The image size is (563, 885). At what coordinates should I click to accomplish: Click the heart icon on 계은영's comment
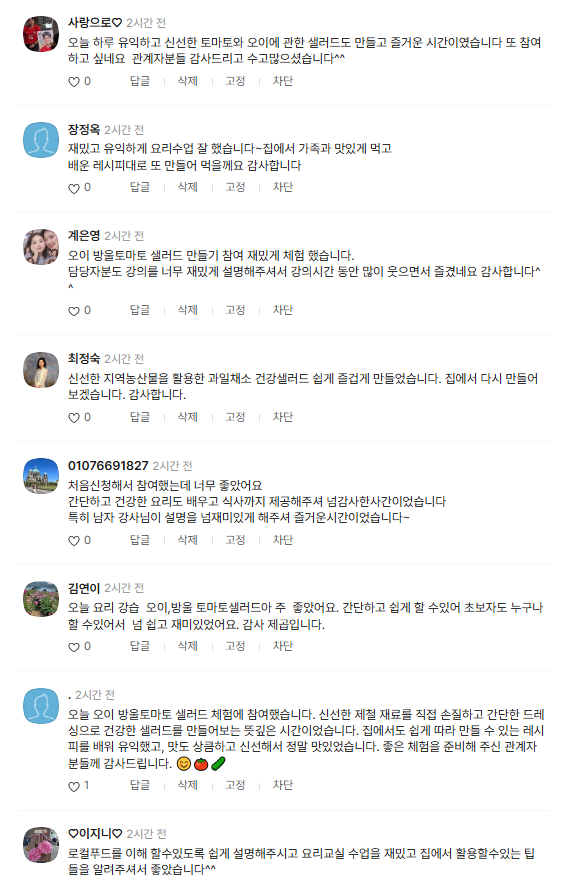click(74, 311)
